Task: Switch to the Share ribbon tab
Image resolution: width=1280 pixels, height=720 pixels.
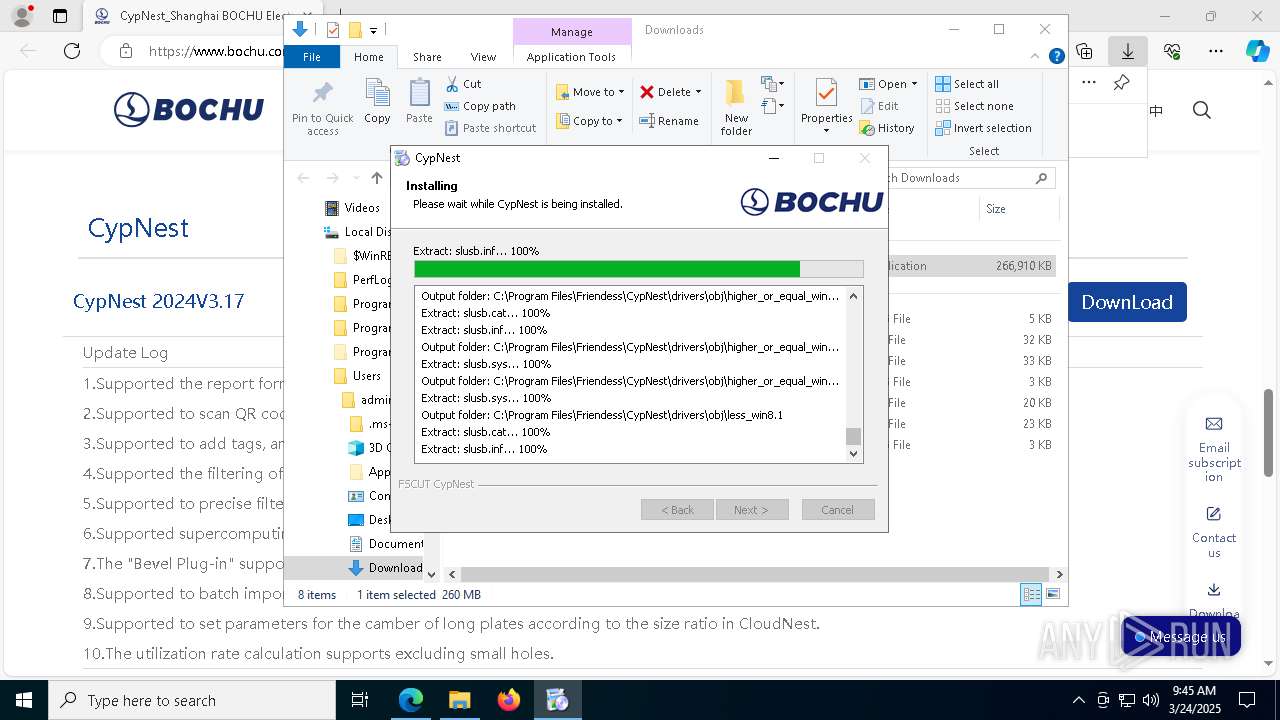Action: coord(427,57)
